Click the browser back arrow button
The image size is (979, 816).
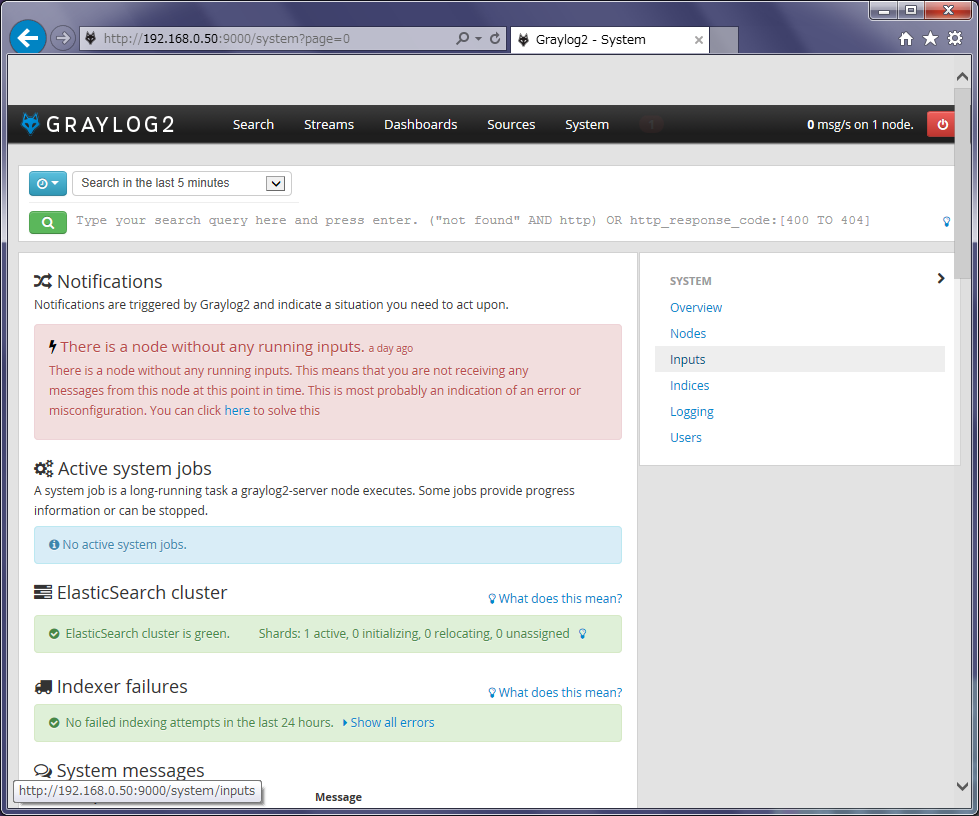click(x=28, y=38)
